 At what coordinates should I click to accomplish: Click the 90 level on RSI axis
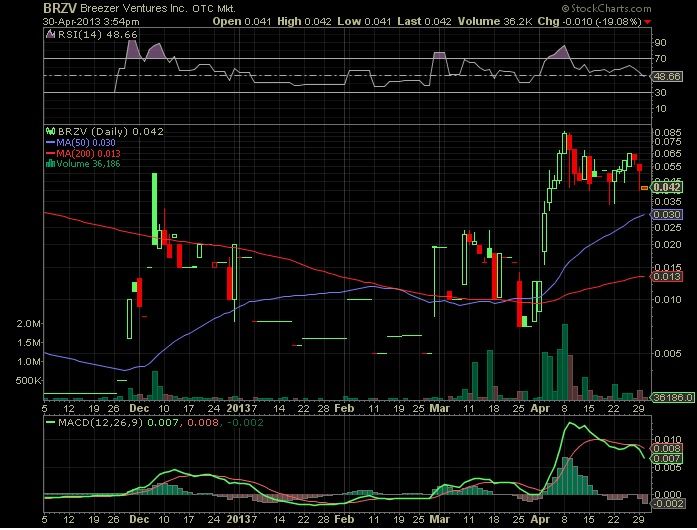click(x=660, y=43)
